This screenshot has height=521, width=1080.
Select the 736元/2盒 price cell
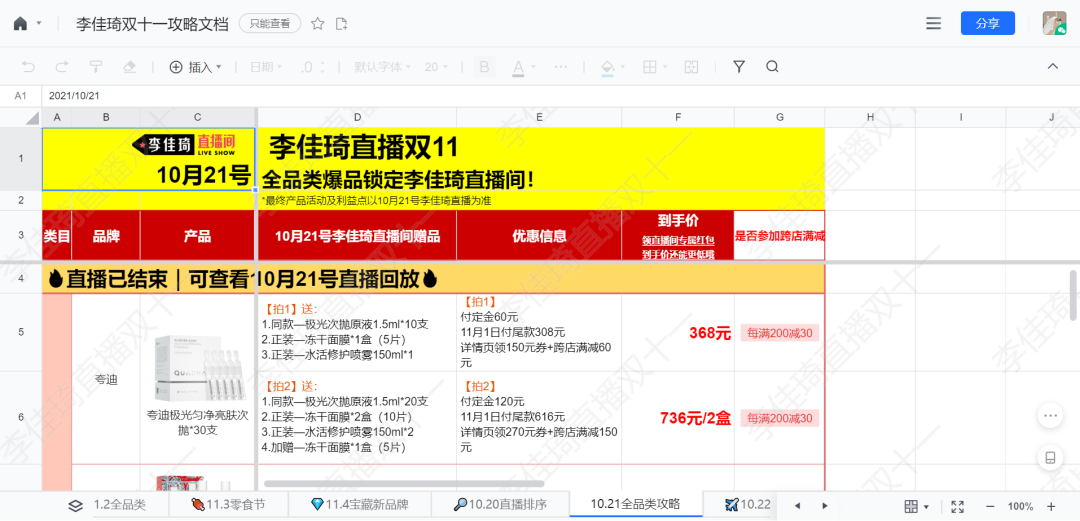click(x=678, y=418)
